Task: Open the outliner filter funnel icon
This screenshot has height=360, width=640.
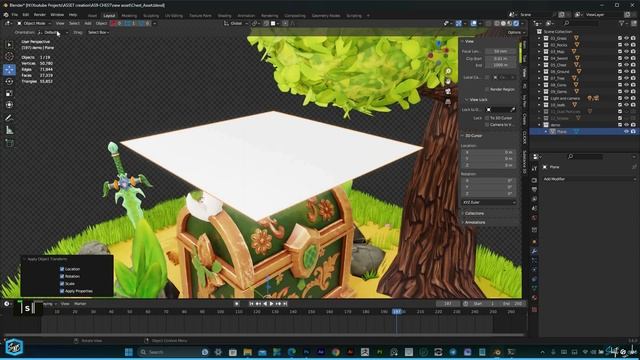Action: click(622, 24)
